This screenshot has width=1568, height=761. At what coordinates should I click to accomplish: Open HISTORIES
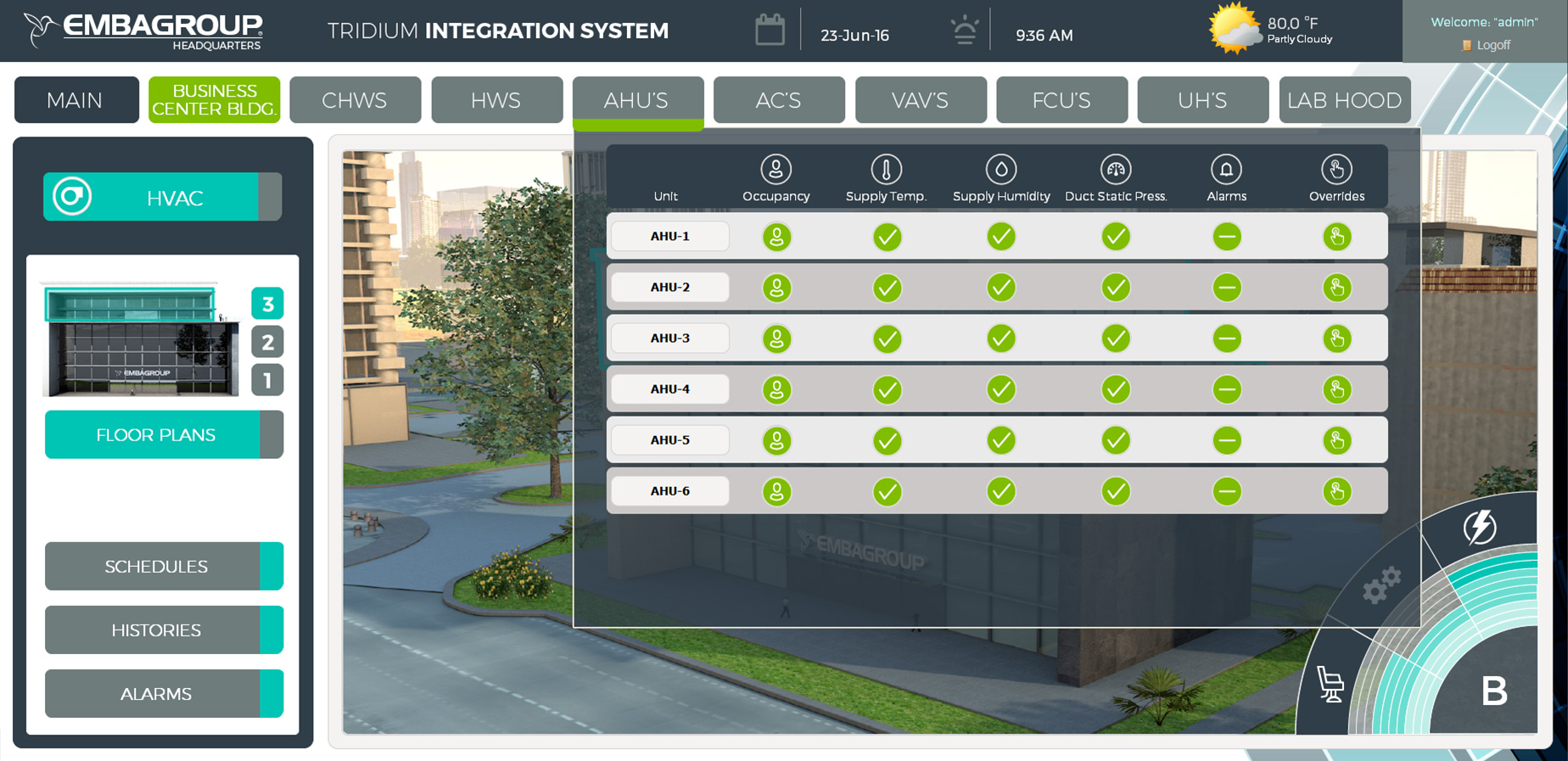tap(164, 630)
